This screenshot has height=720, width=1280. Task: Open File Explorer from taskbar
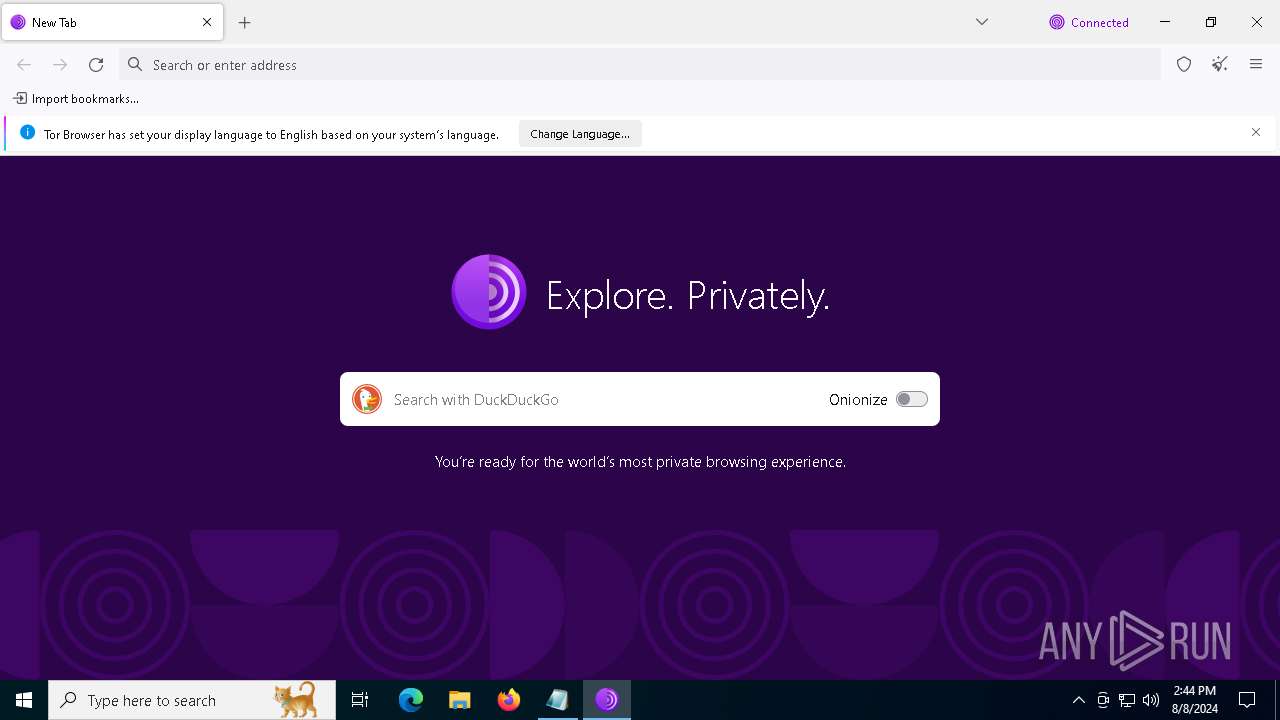[459, 700]
